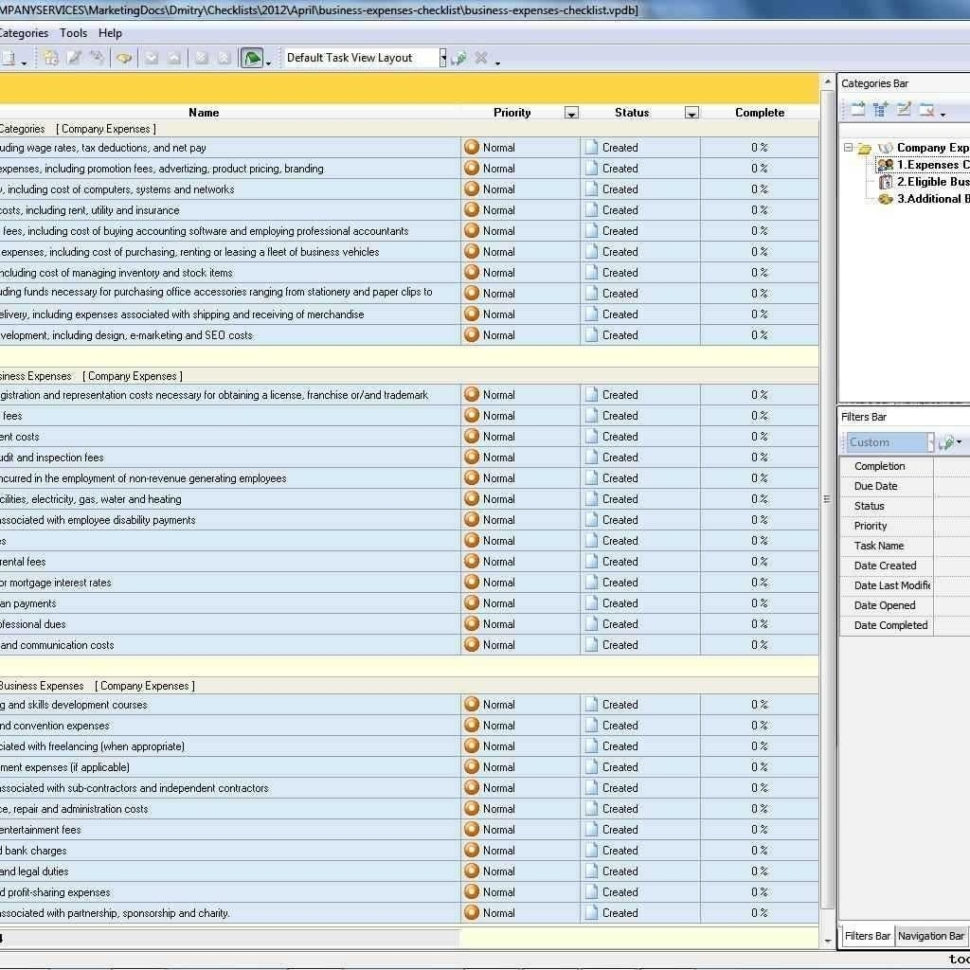Switch to the Navigation Bar tab

[930, 936]
